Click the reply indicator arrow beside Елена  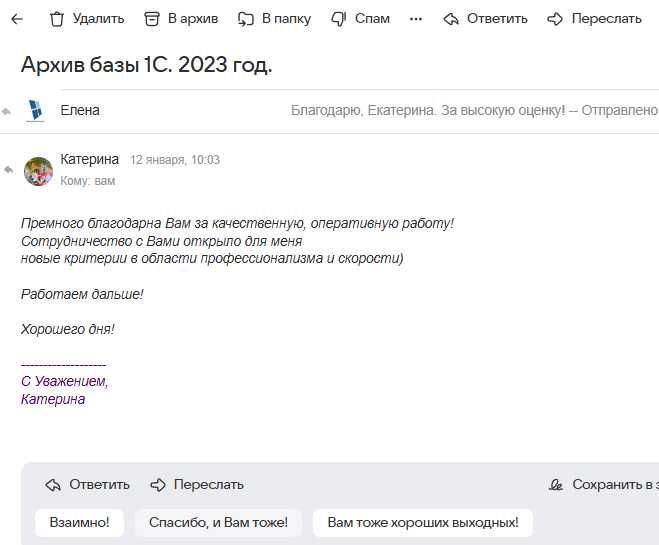coord(6,111)
